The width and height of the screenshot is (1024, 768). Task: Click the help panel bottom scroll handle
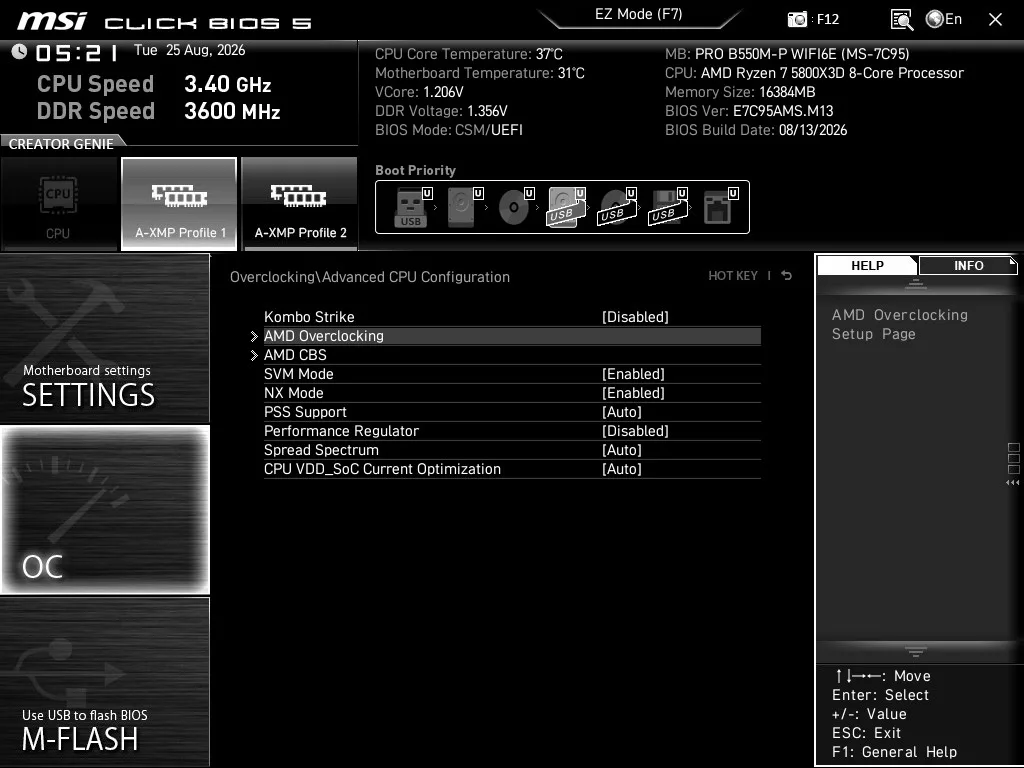pyautogui.click(x=916, y=651)
